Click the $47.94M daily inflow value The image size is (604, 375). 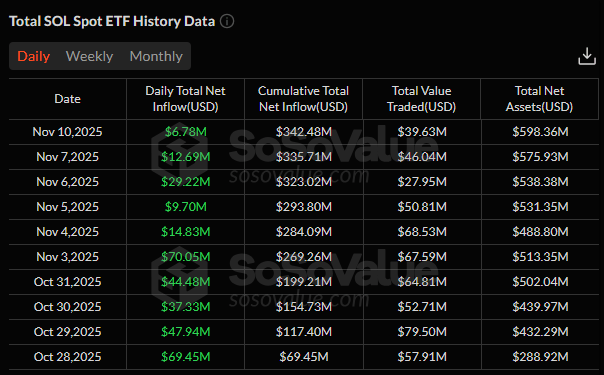186,332
